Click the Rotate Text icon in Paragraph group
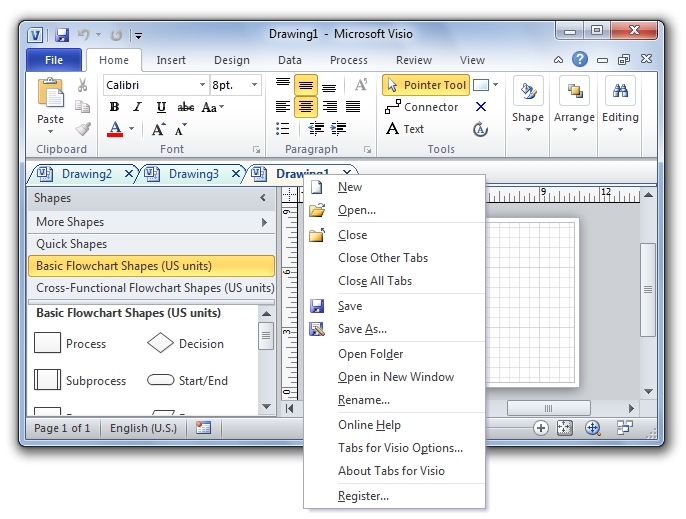Viewport: 686px width, 519px height. [x=361, y=84]
